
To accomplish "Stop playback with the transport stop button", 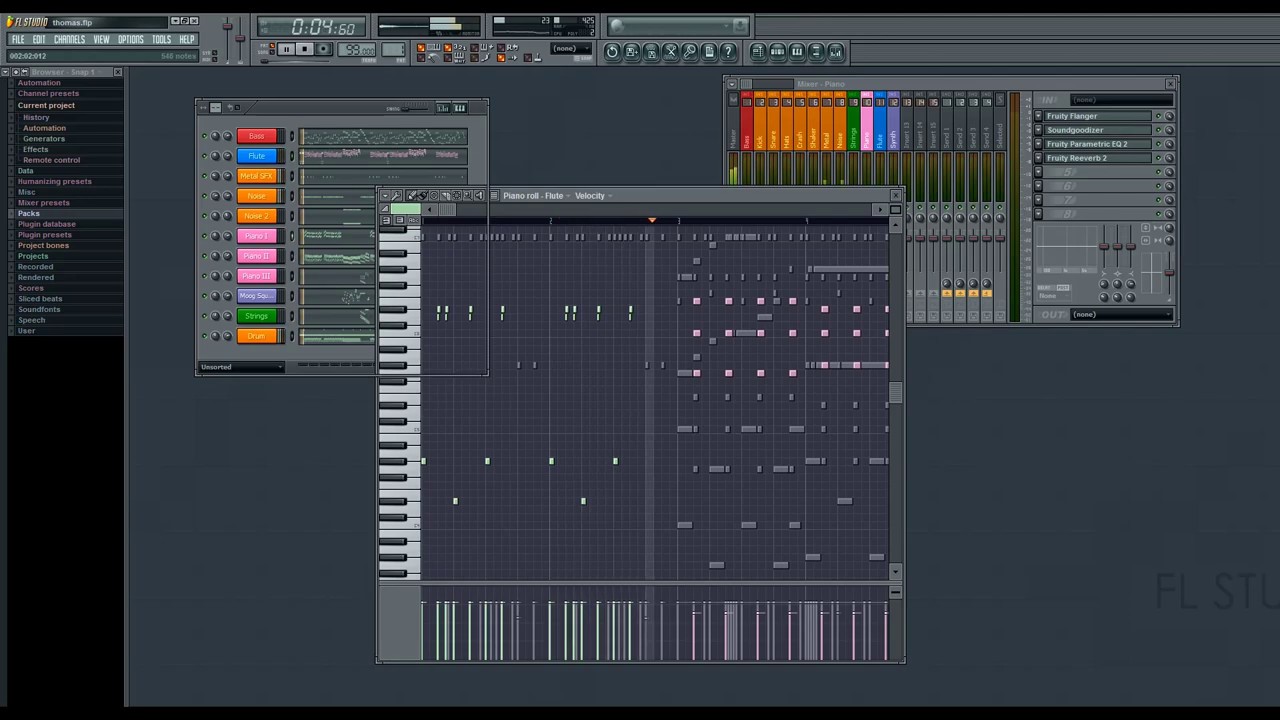I will coord(305,49).
